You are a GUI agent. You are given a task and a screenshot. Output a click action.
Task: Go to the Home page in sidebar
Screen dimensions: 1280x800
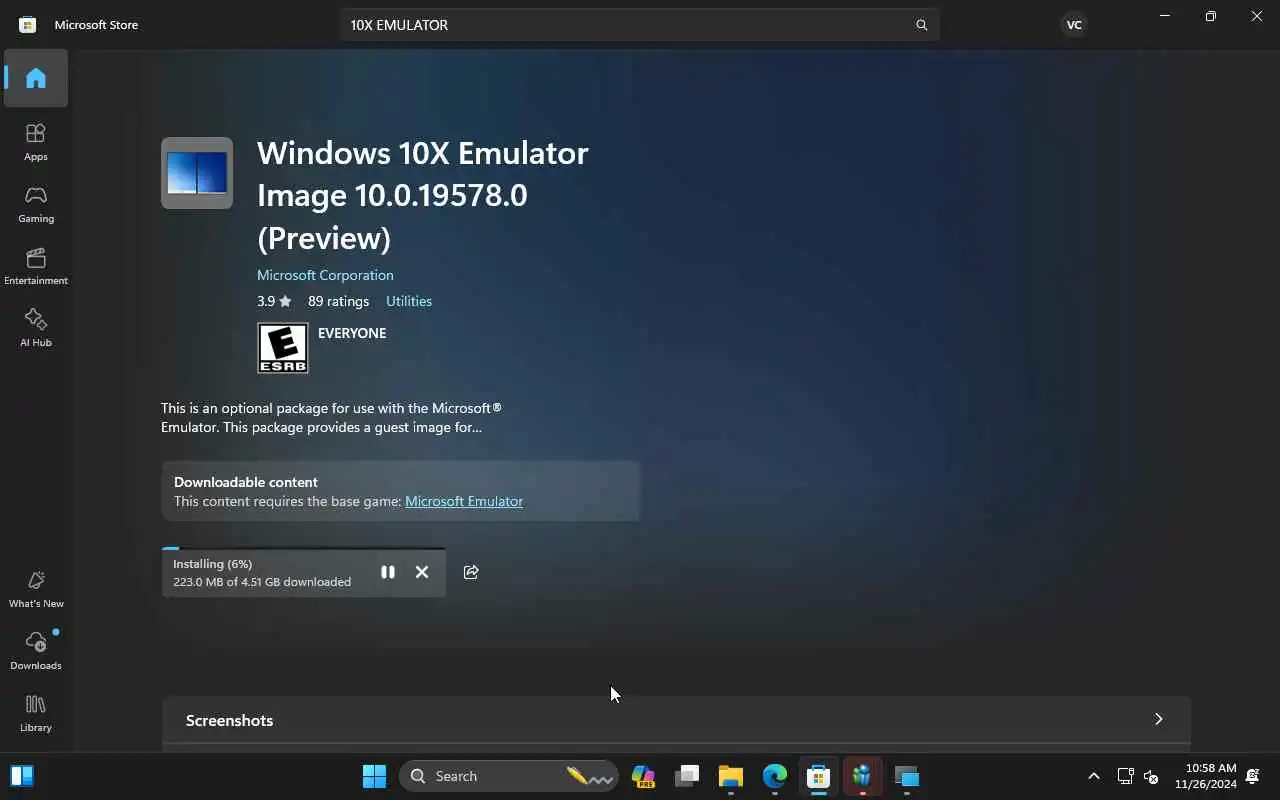(36, 78)
